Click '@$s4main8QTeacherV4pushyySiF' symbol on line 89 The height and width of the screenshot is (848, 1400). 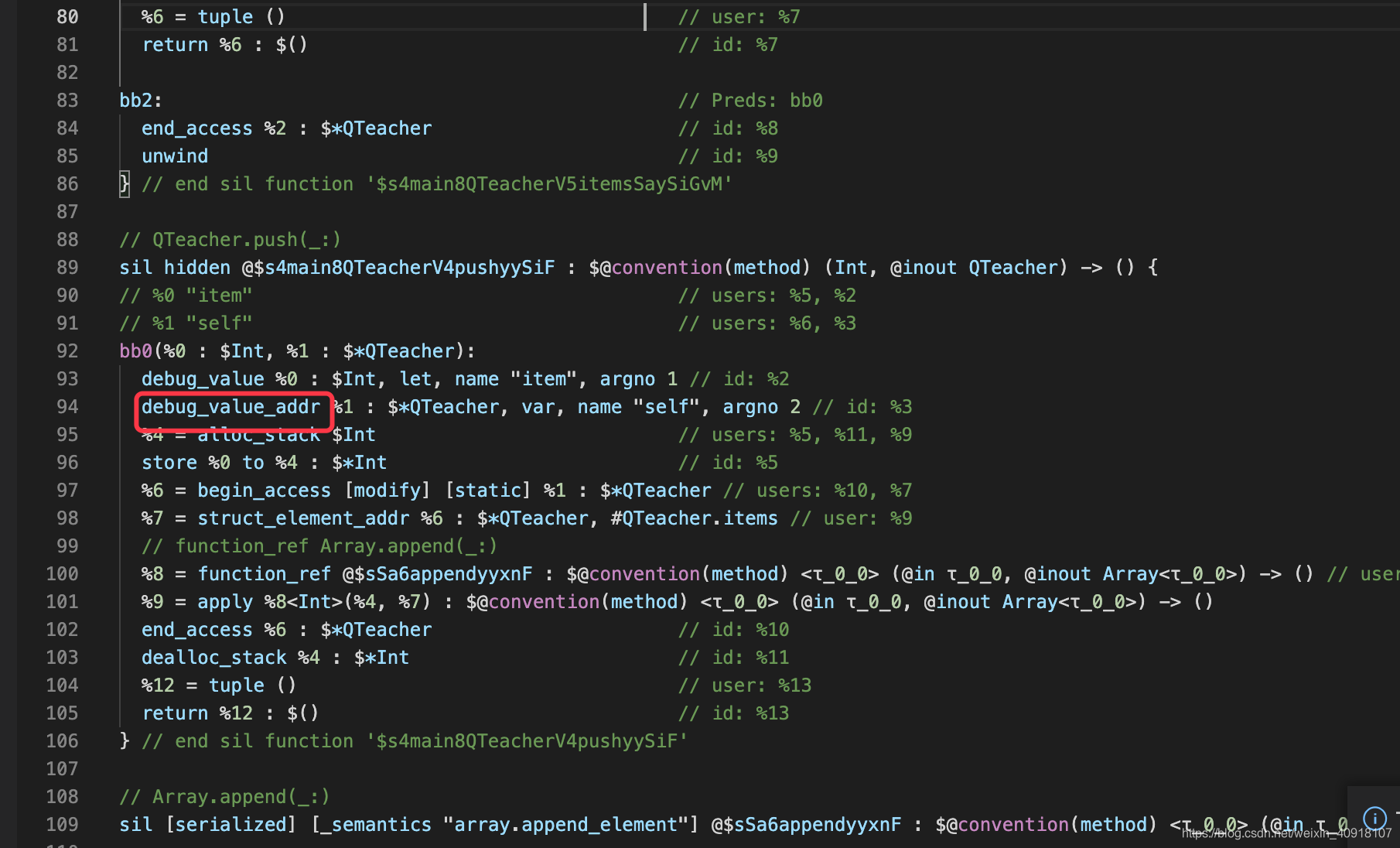(398, 268)
